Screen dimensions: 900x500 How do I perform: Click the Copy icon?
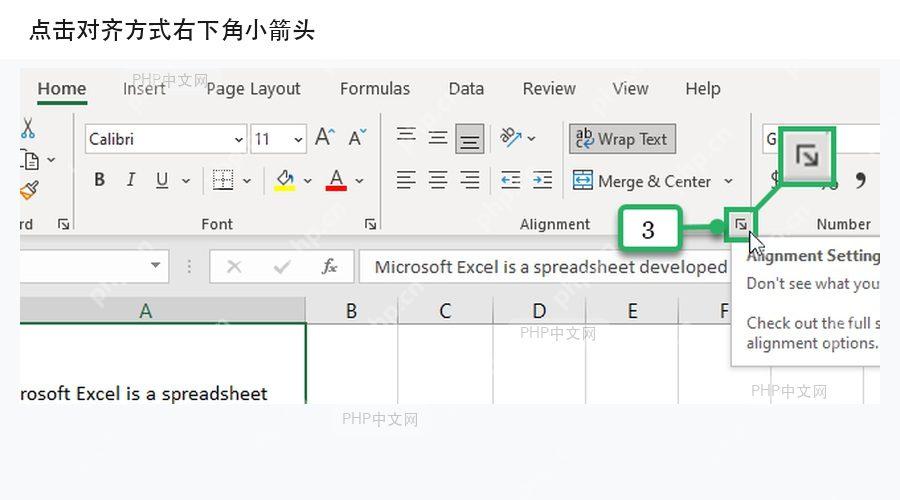(30, 160)
